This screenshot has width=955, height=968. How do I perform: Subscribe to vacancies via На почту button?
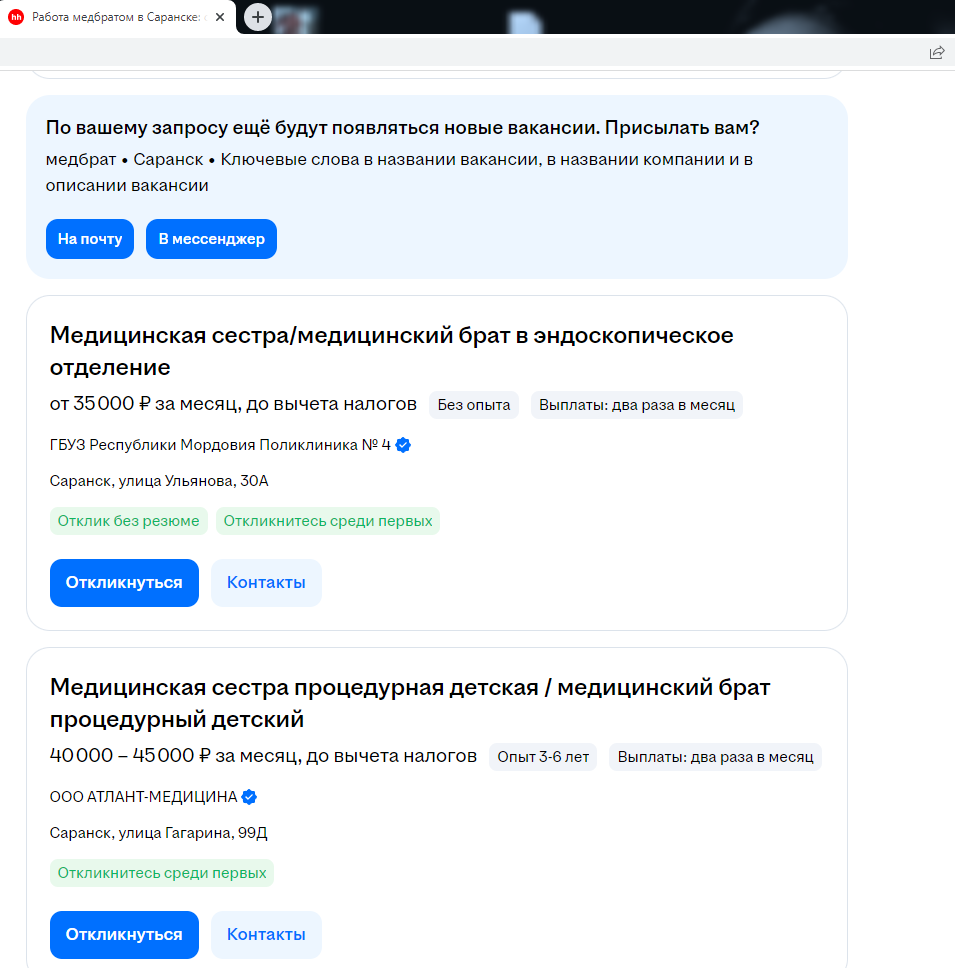pyautogui.click(x=90, y=239)
